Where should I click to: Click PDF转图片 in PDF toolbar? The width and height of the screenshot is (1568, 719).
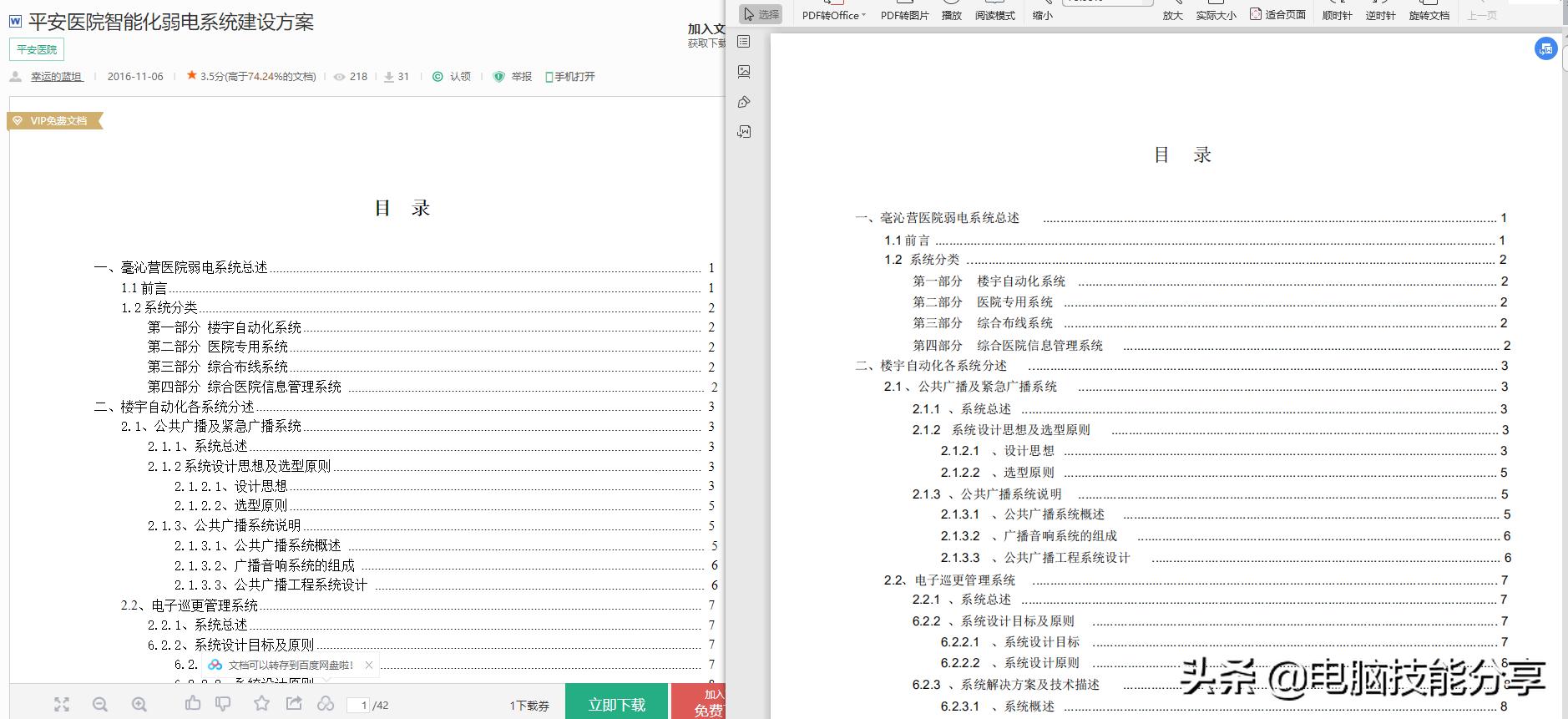click(x=904, y=15)
